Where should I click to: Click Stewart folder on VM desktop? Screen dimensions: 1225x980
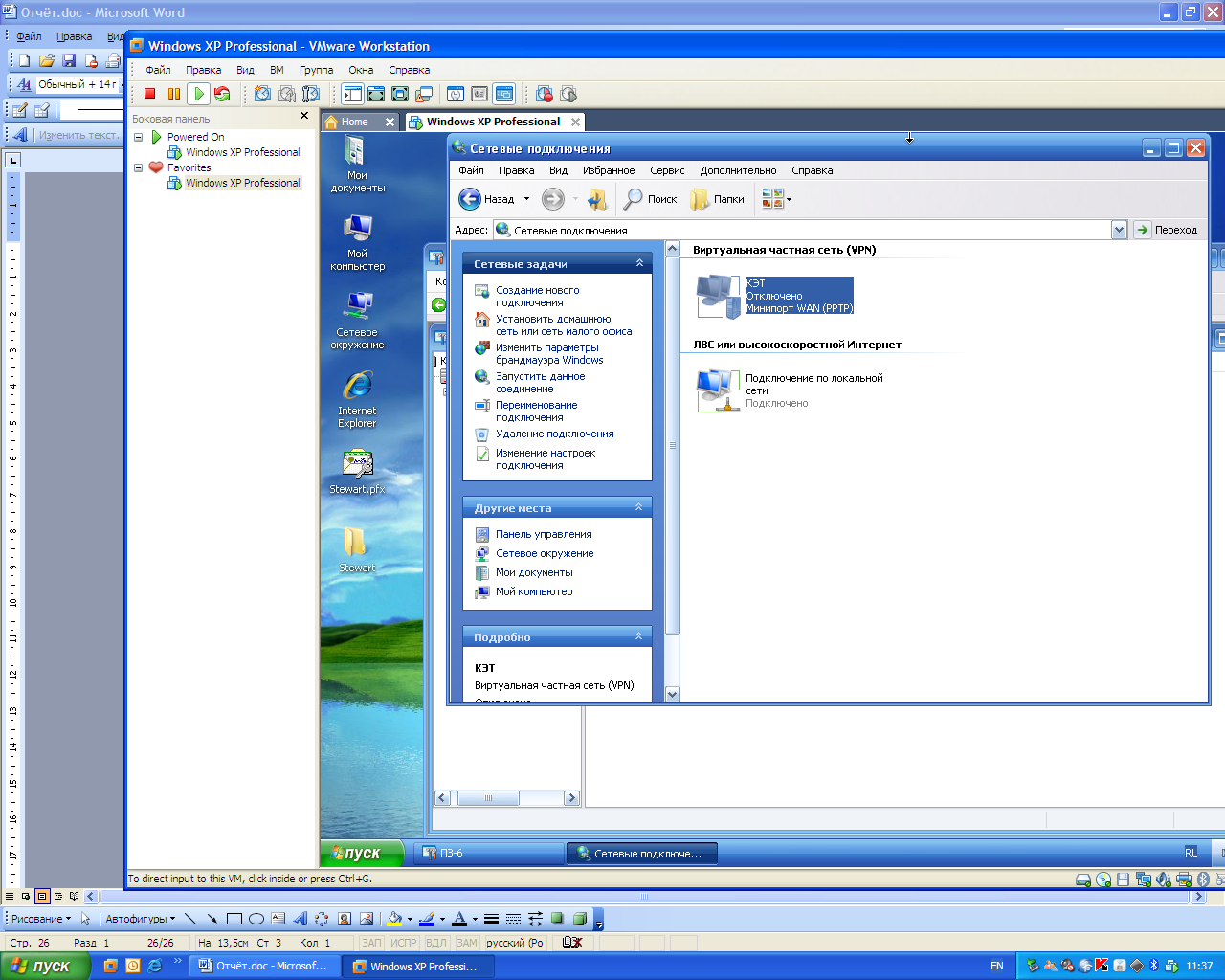(x=357, y=550)
